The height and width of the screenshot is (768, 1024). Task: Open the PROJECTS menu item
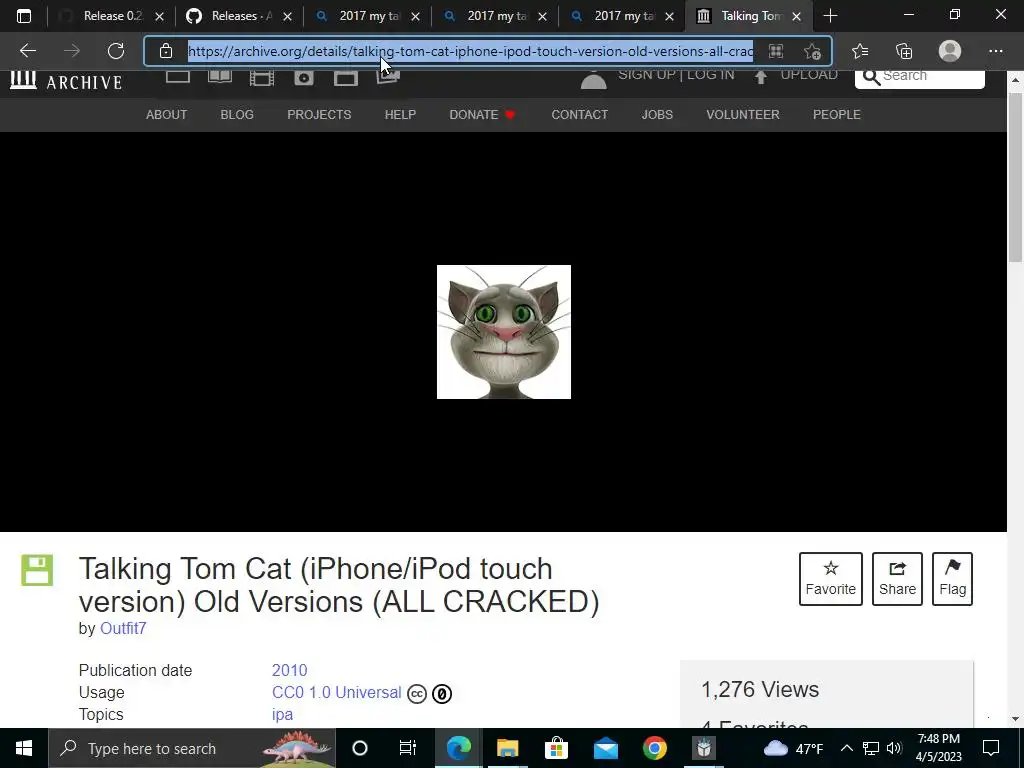pyautogui.click(x=319, y=115)
